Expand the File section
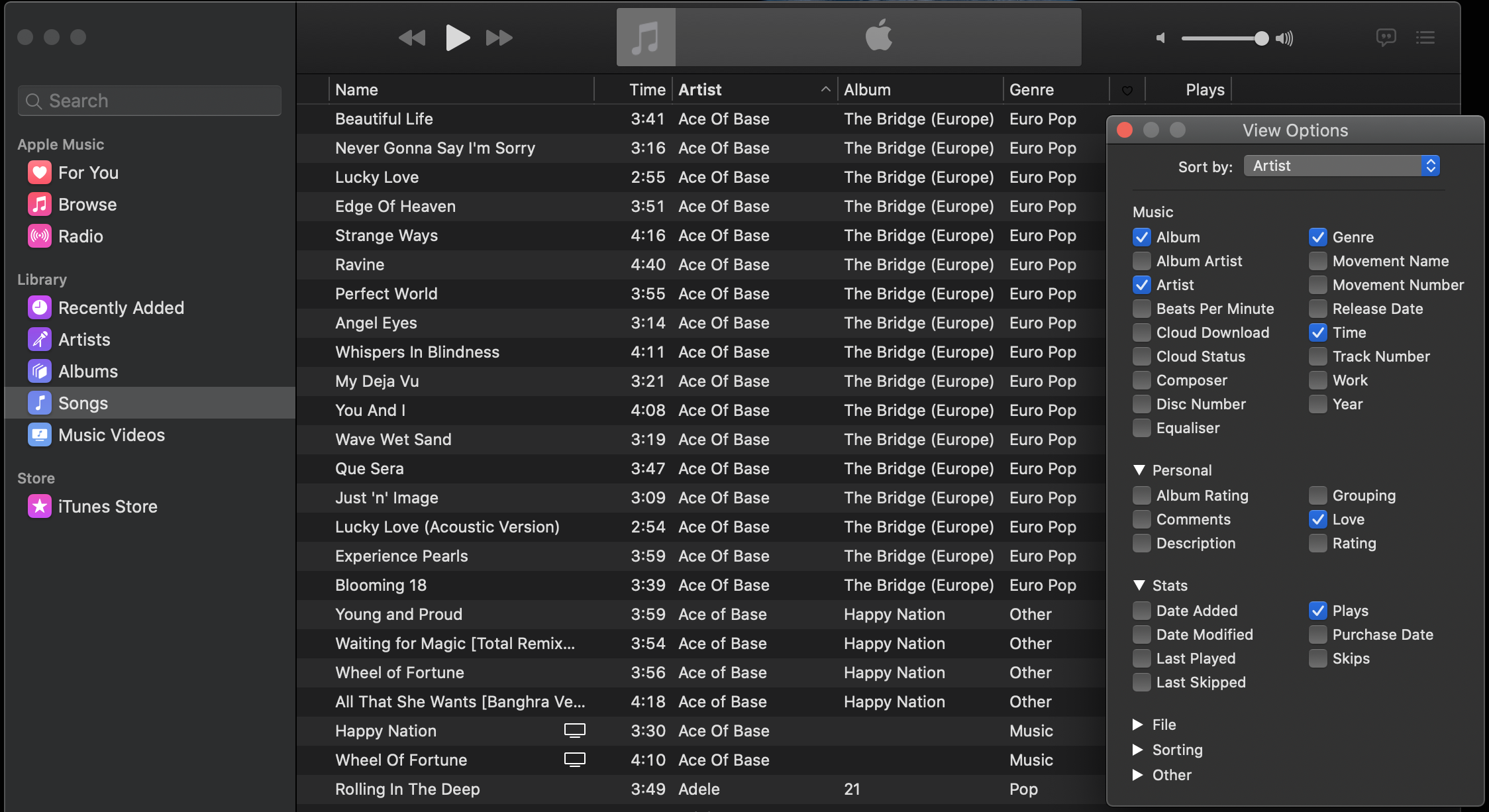This screenshot has width=1489, height=812. pyautogui.click(x=1138, y=725)
